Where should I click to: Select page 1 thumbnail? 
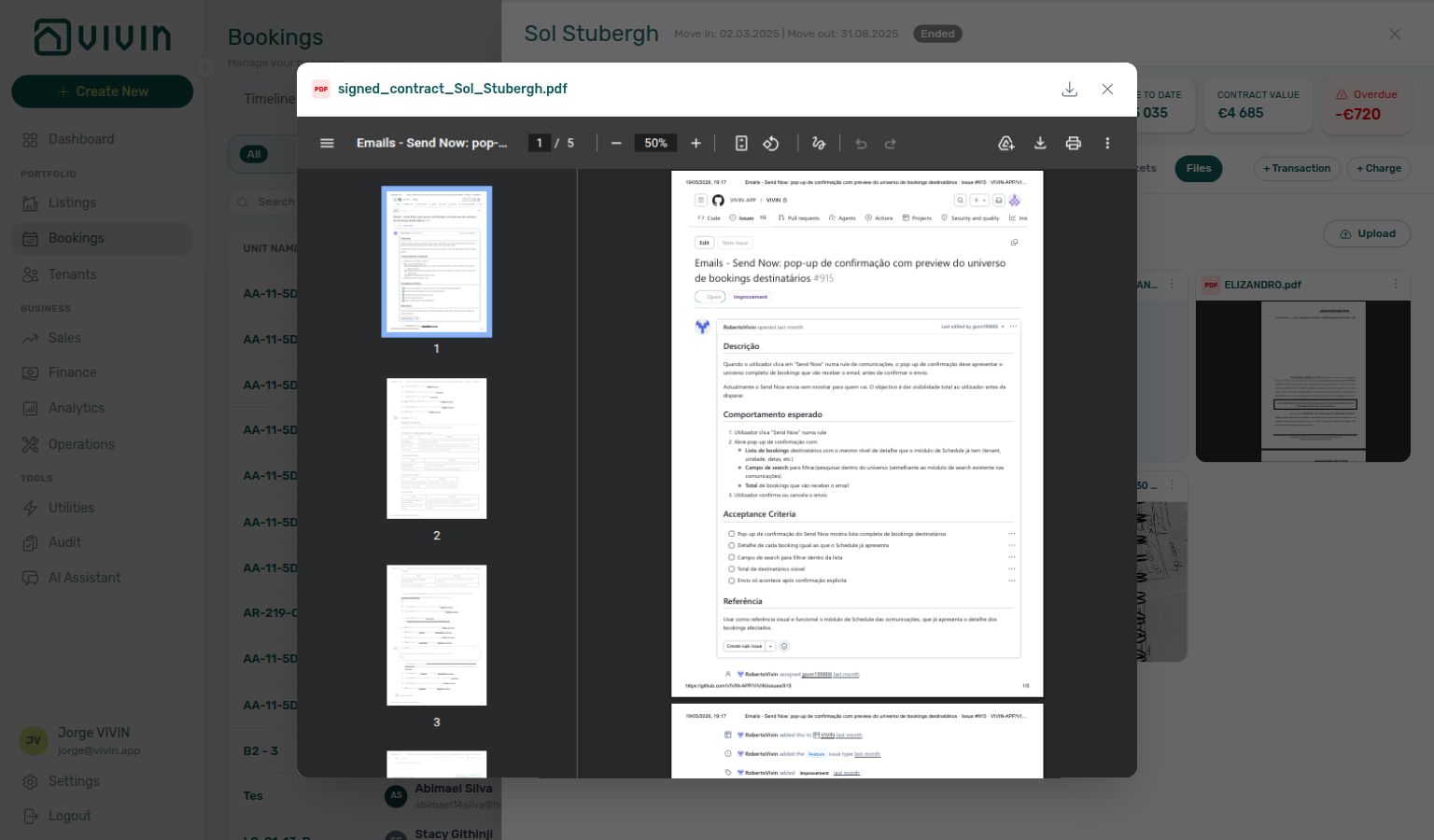coord(437,261)
